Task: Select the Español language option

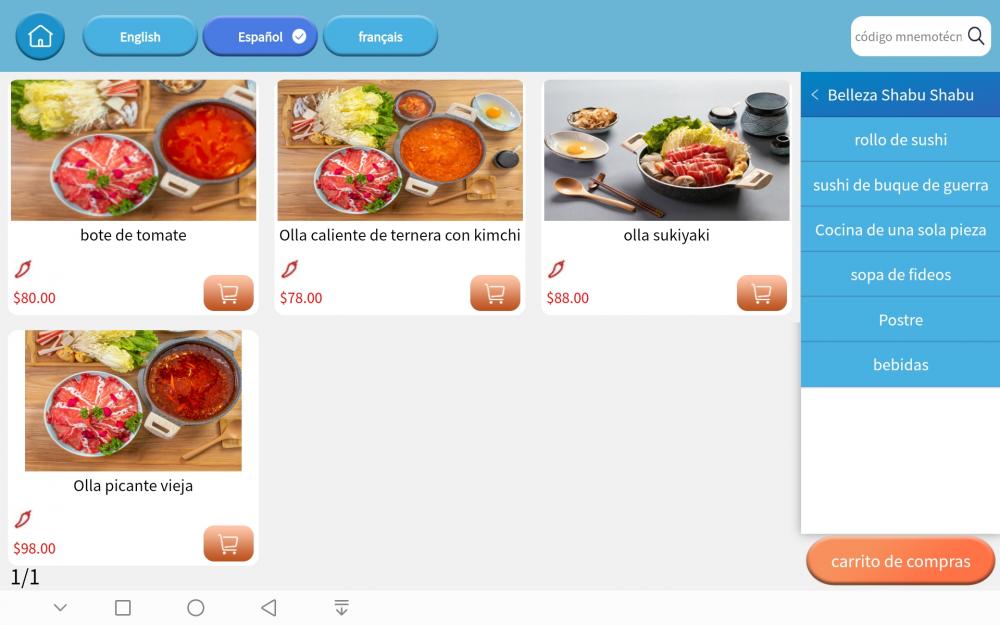Action: [x=260, y=36]
